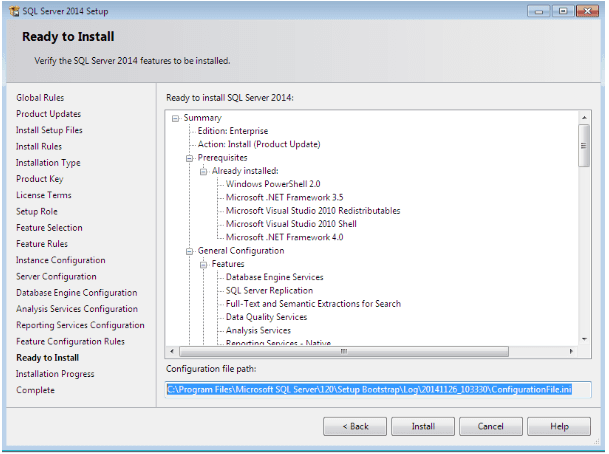Screen dimensions: 609x454
Task: Collapse the Summary tree node
Action: pos(176,118)
